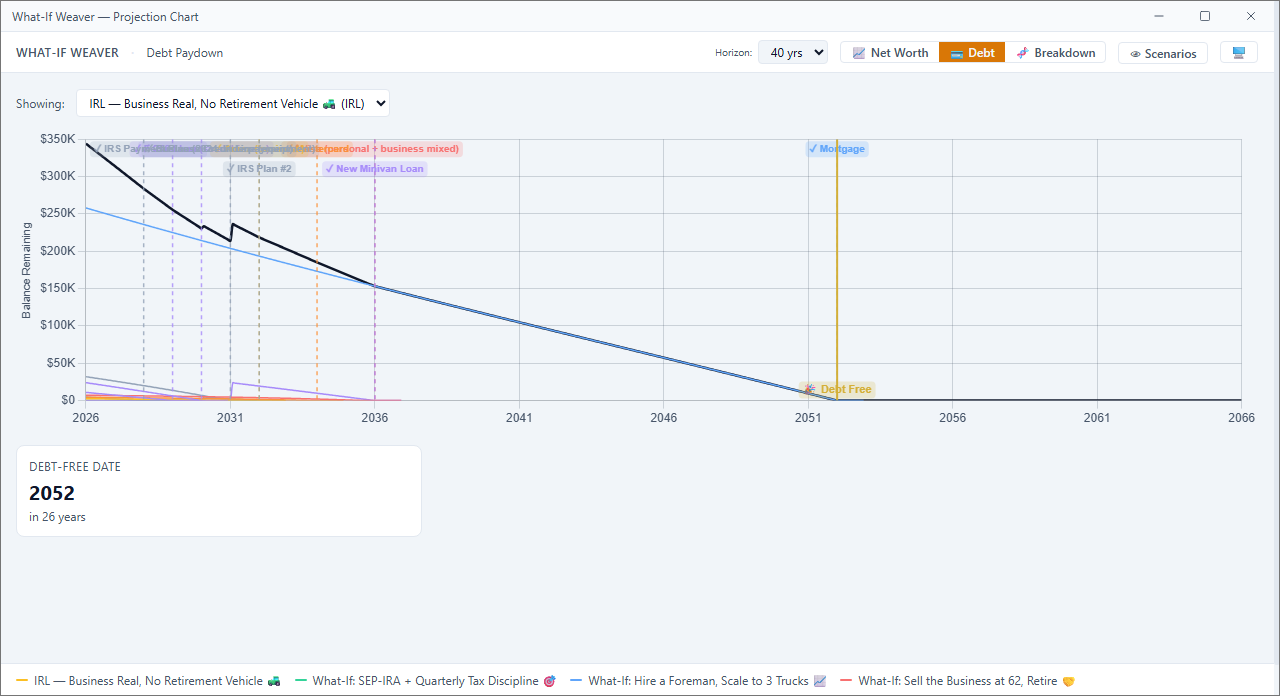Click the 2031 x-axis label

coord(230,418)
